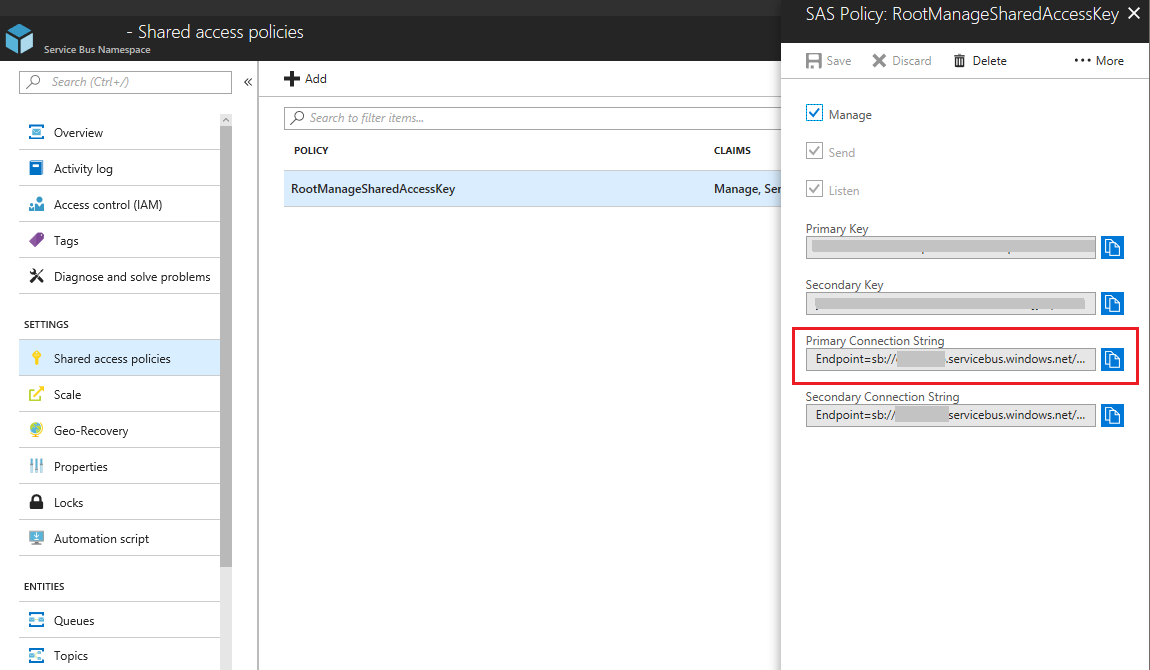The height and width of the screenshot is (670, 1150).
Task: Open Locks in Settings
Action: pyautogui.click(x=120, y=501)
